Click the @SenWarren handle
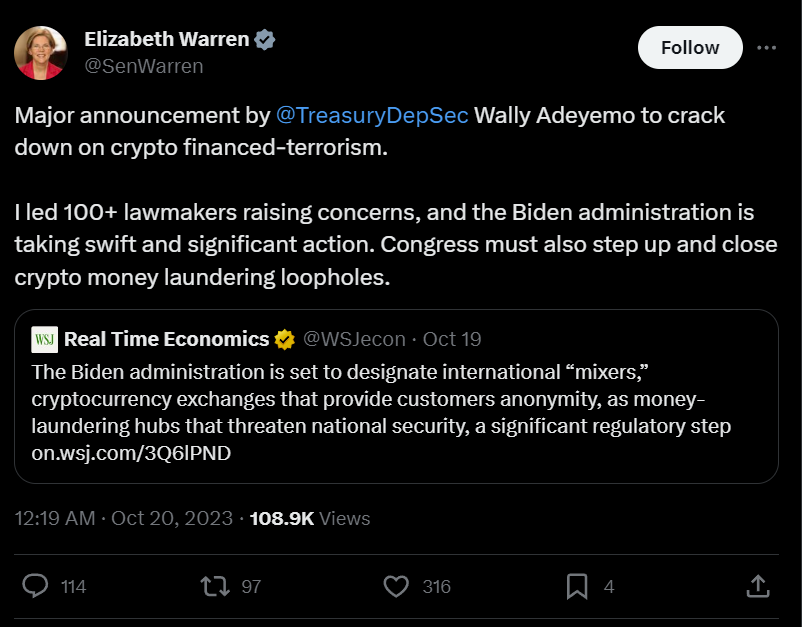This screenshot has height=627, width=802. coord(143,66)
